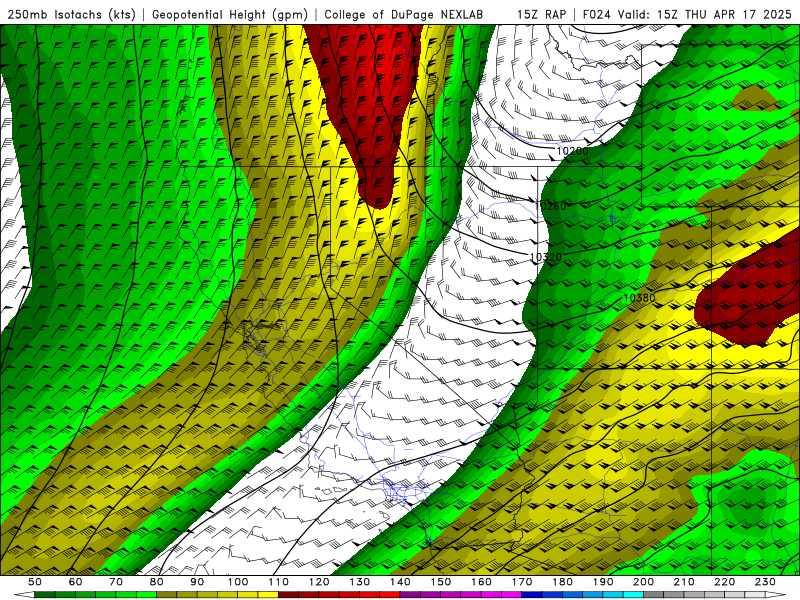The image size is (800, 600).
Task: Click the '180' color scale label
Action: (562, 582)
